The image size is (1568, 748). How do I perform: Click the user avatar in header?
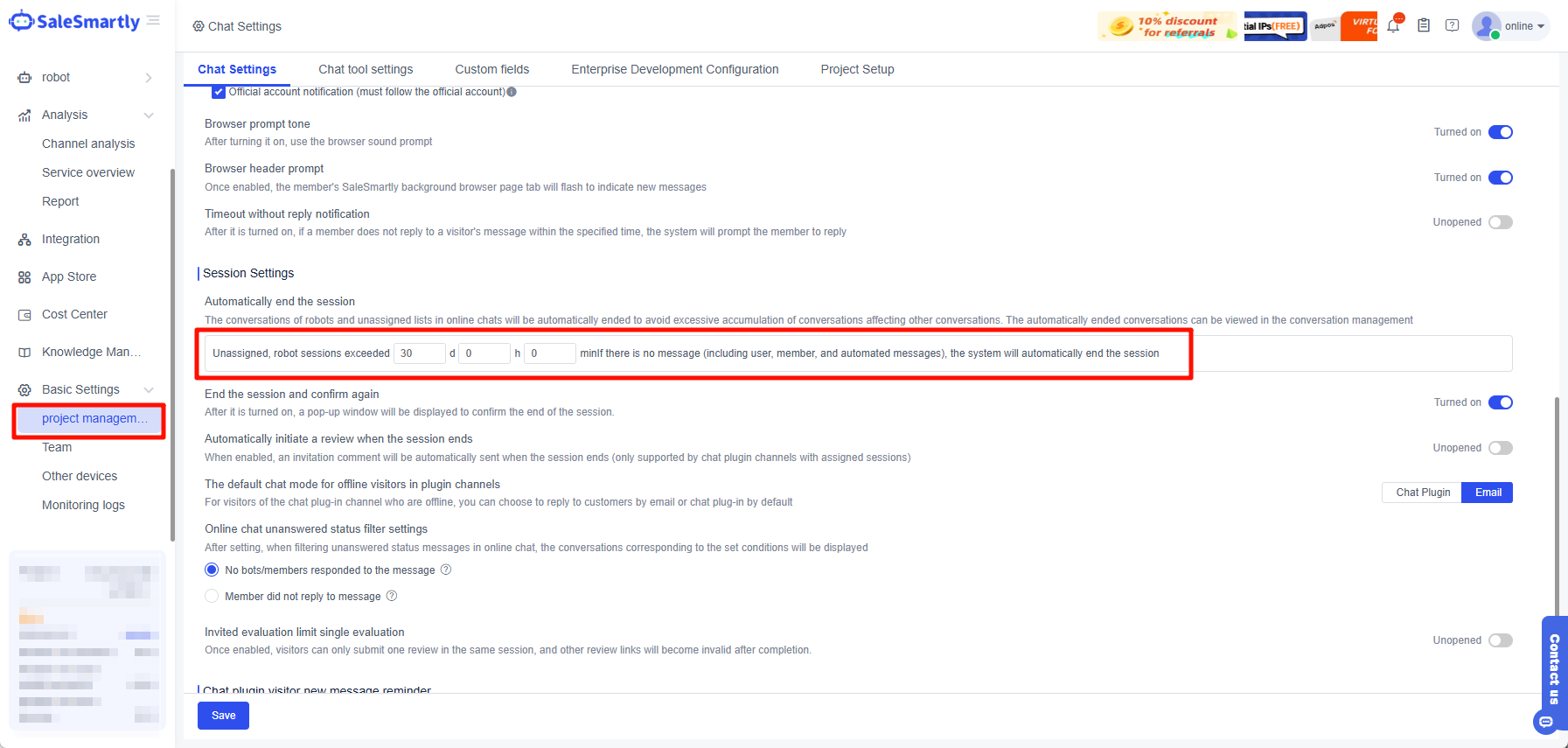1486,25
